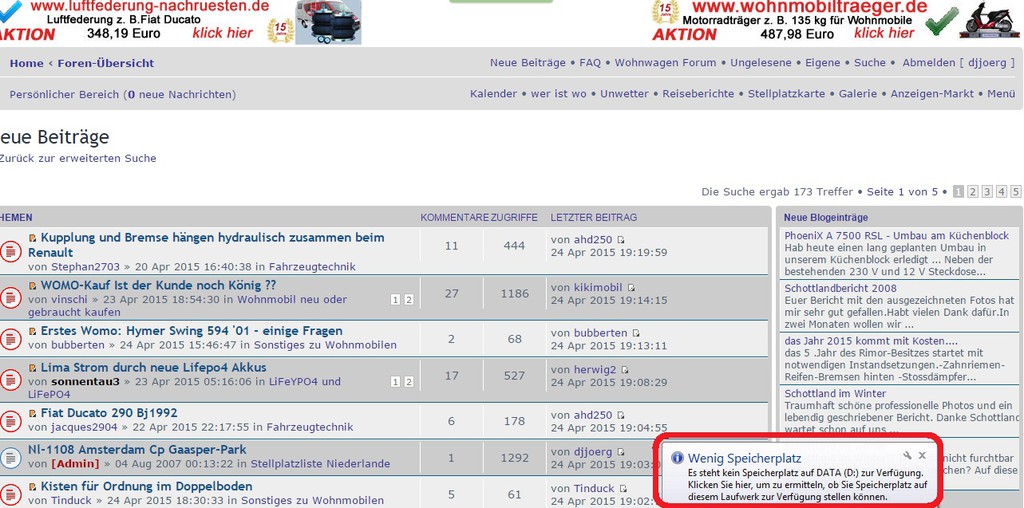This screenshot has height=508, width=1024.
Task: Click Abmelden to log out djjoerg
Action: (929, 62)
